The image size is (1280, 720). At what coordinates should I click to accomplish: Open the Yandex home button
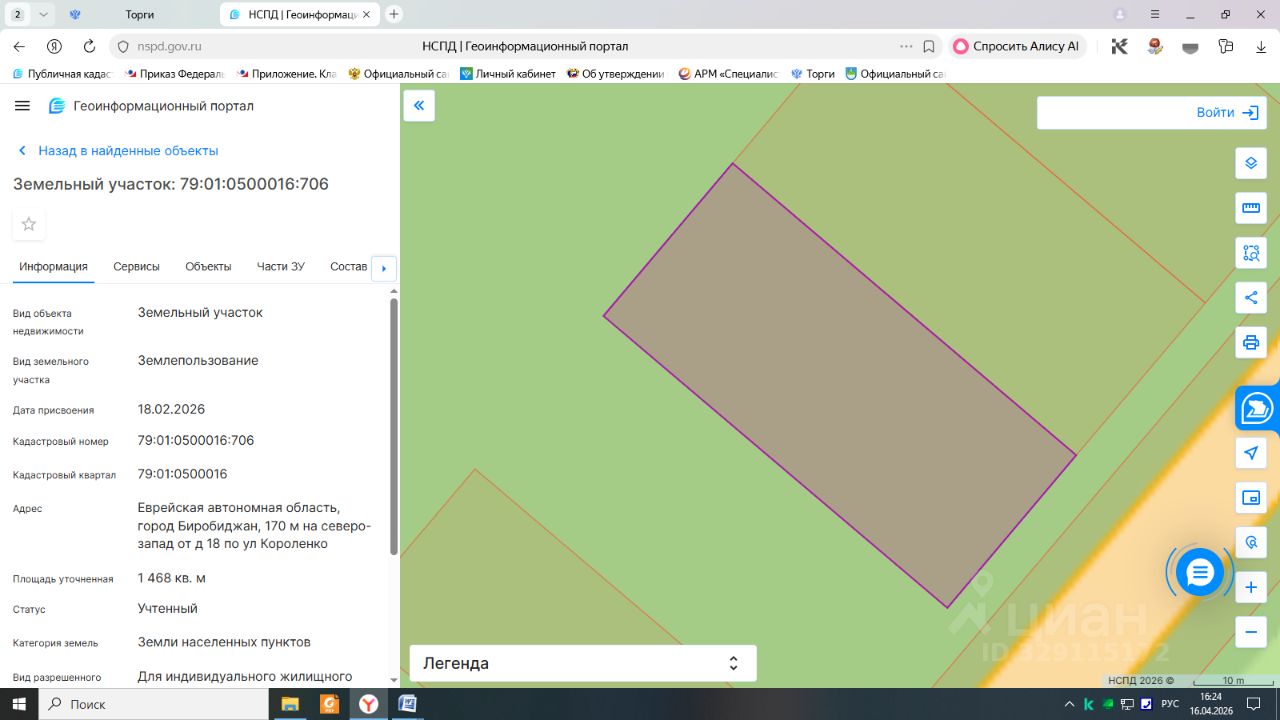point(55,46)
